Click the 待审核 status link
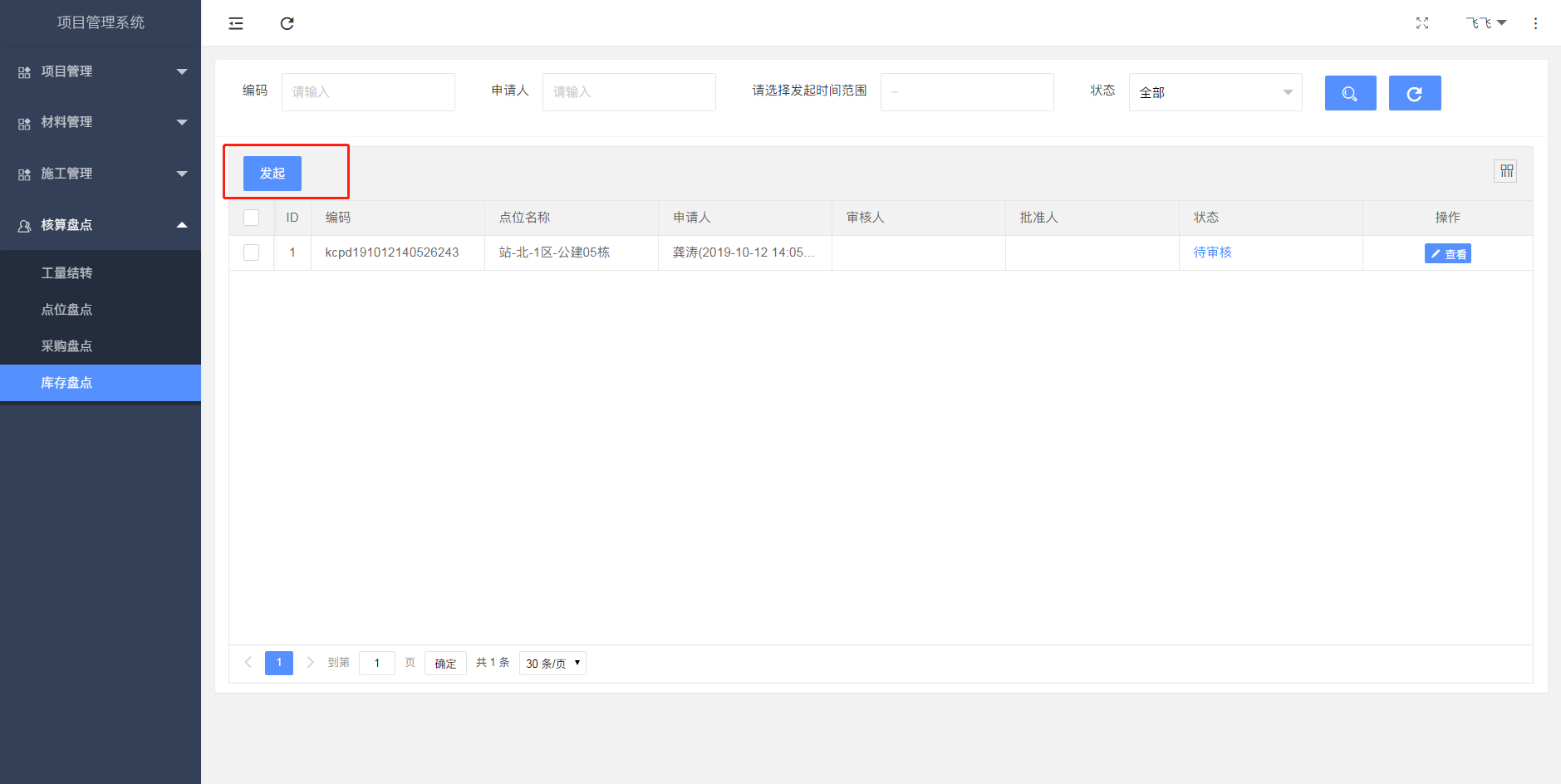 [1213, 252]
